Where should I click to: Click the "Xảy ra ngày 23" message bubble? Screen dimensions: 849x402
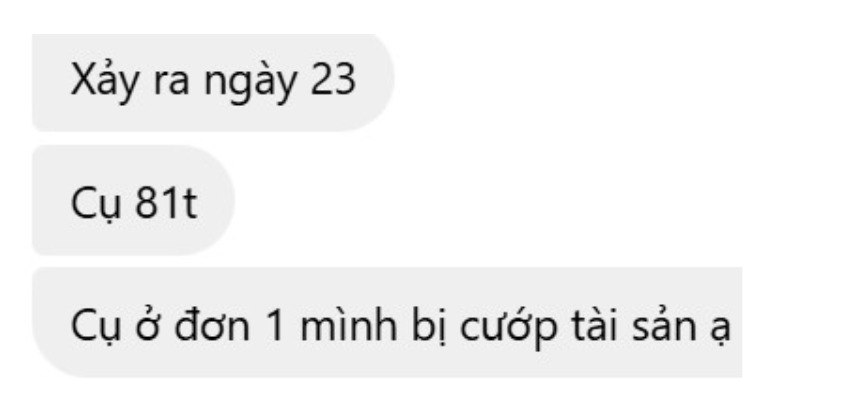click(213, 82)
